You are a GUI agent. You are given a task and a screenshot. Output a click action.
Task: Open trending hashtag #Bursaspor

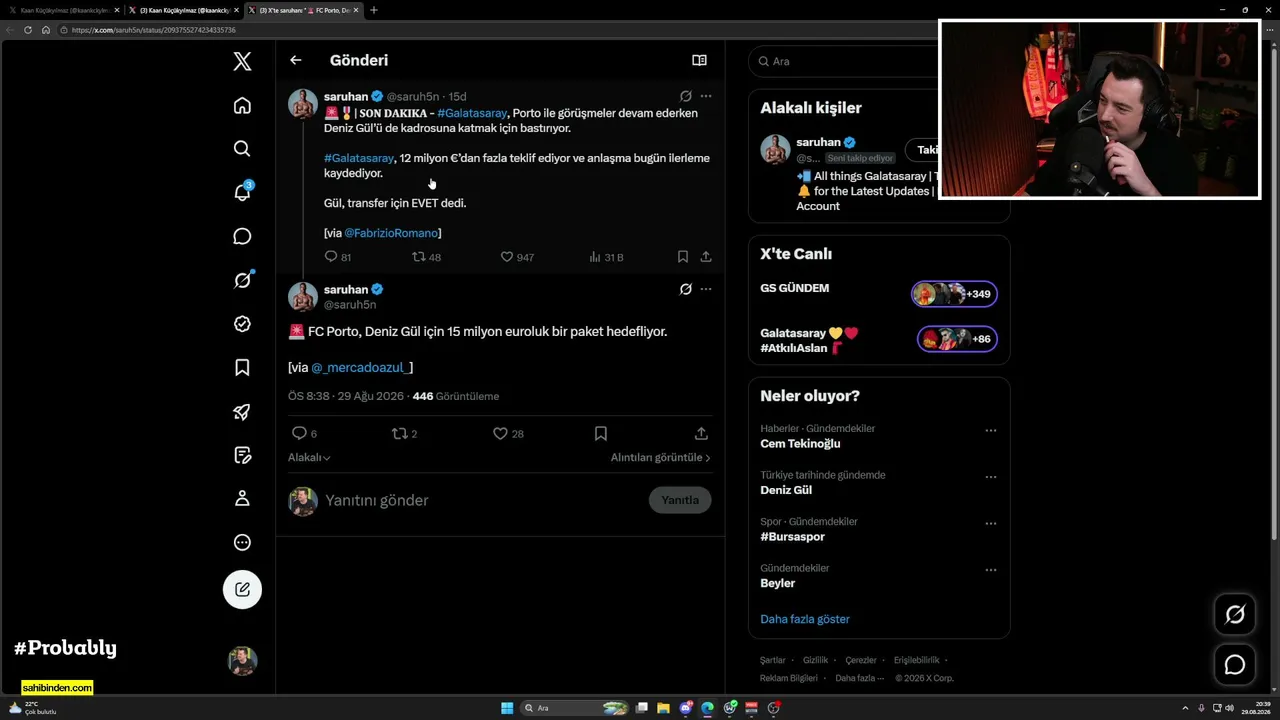coord(792,537)
